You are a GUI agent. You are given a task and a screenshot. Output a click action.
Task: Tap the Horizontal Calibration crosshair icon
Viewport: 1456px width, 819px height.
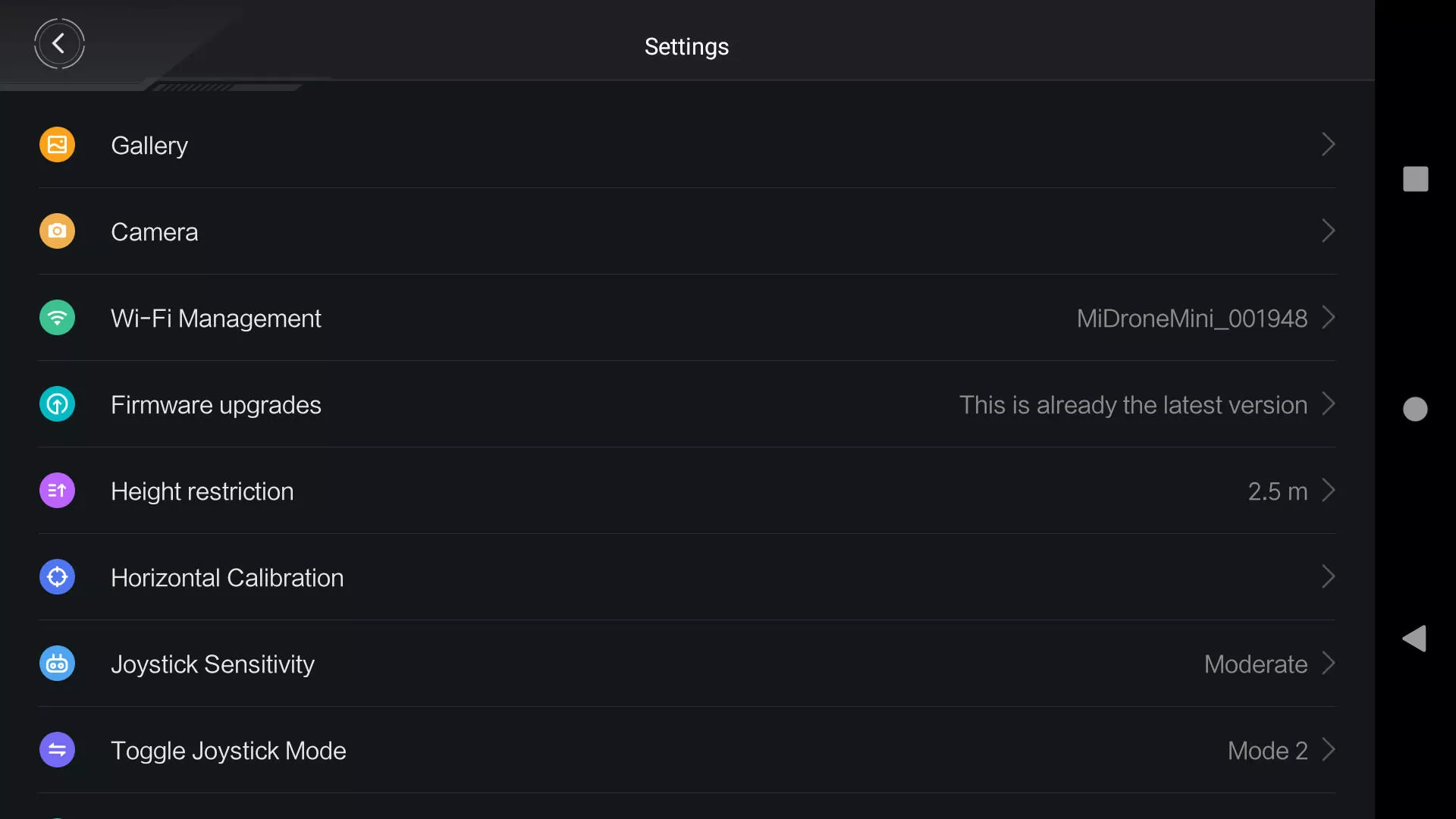57,577
